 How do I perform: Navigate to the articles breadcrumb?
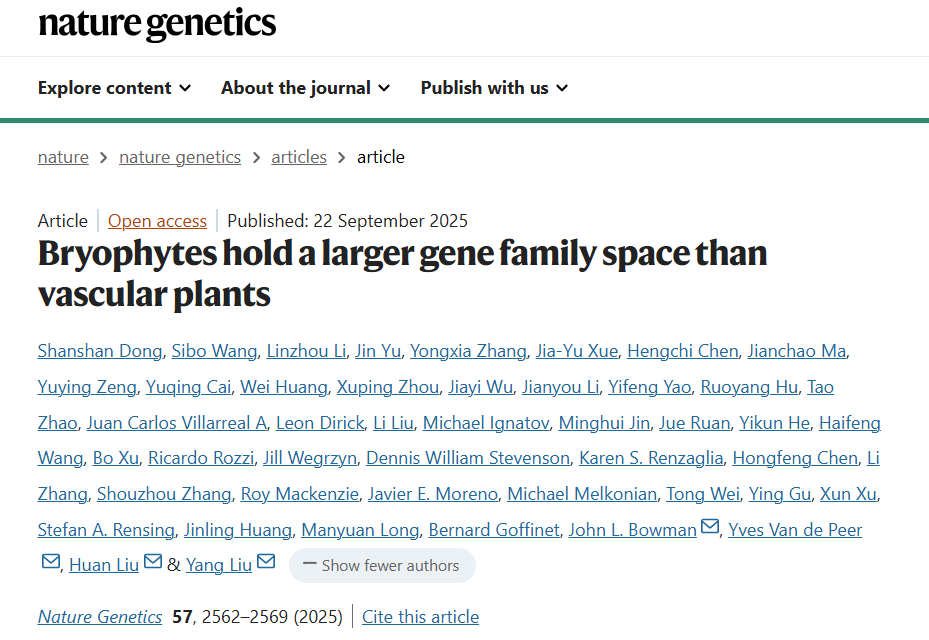[299, 157]
